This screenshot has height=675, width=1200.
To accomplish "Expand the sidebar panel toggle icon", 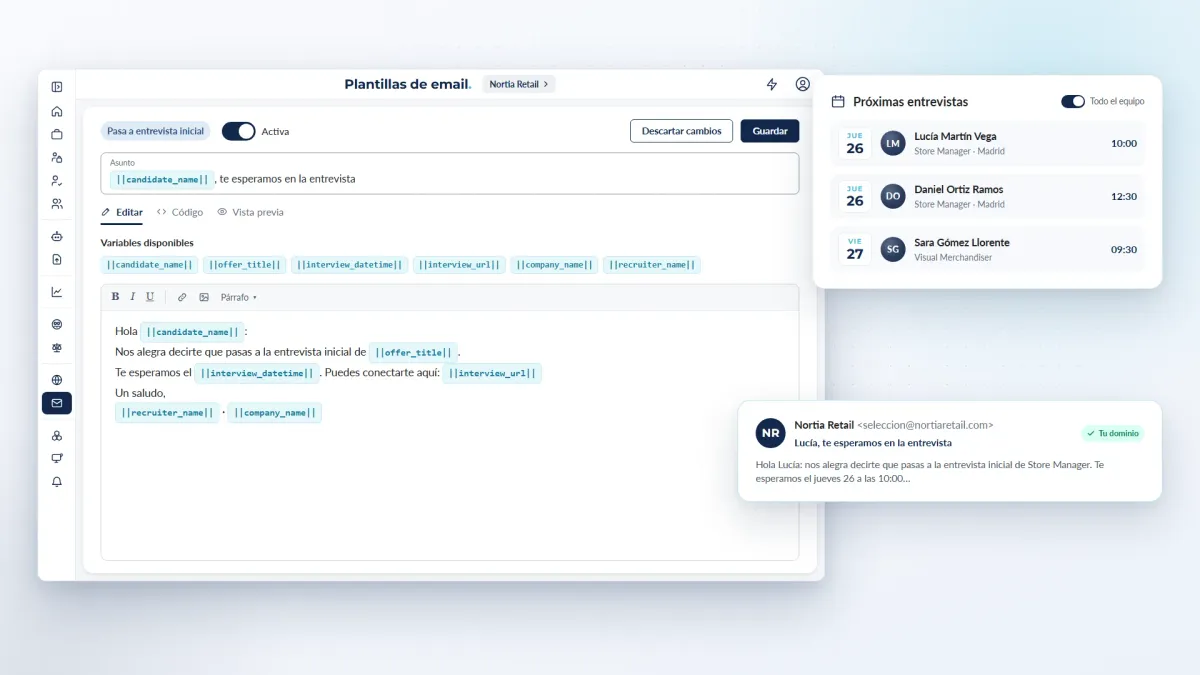I will coord(57,87).
